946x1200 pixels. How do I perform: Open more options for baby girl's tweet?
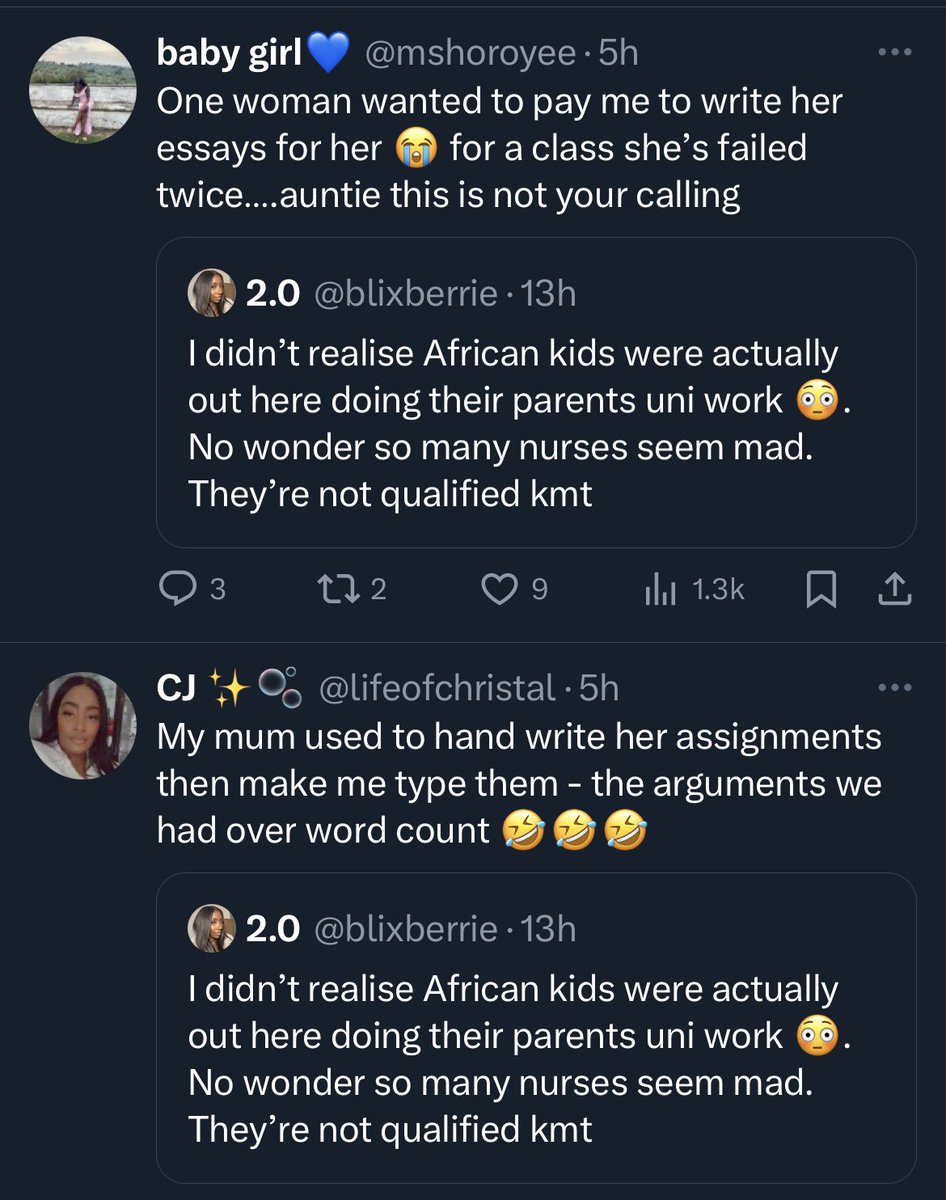pos(893,53)
